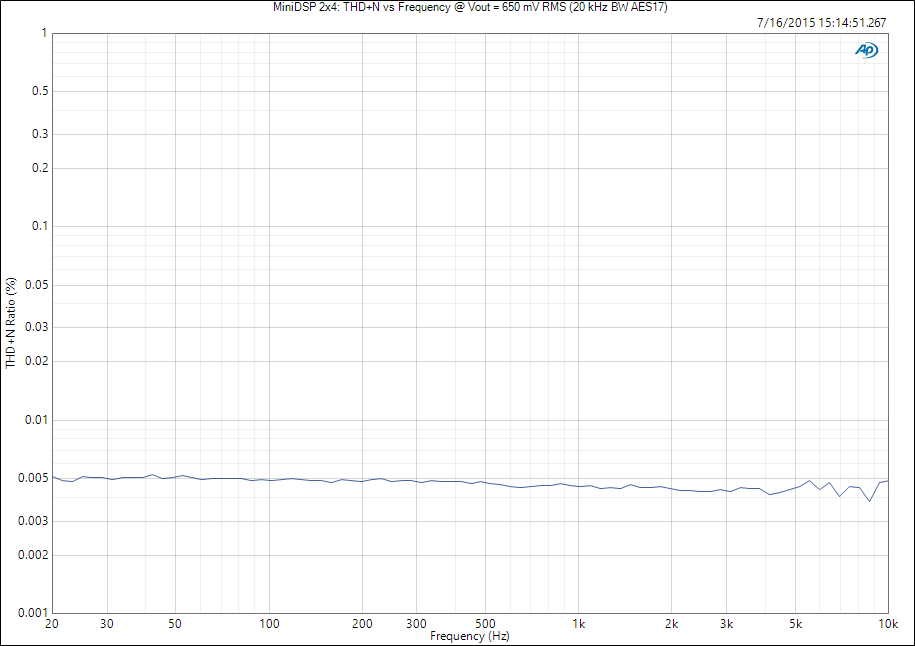The width and height of the screenshot is (915, 646).
Task: Click the y-axis value '0.05'
Action: [37, 285]
